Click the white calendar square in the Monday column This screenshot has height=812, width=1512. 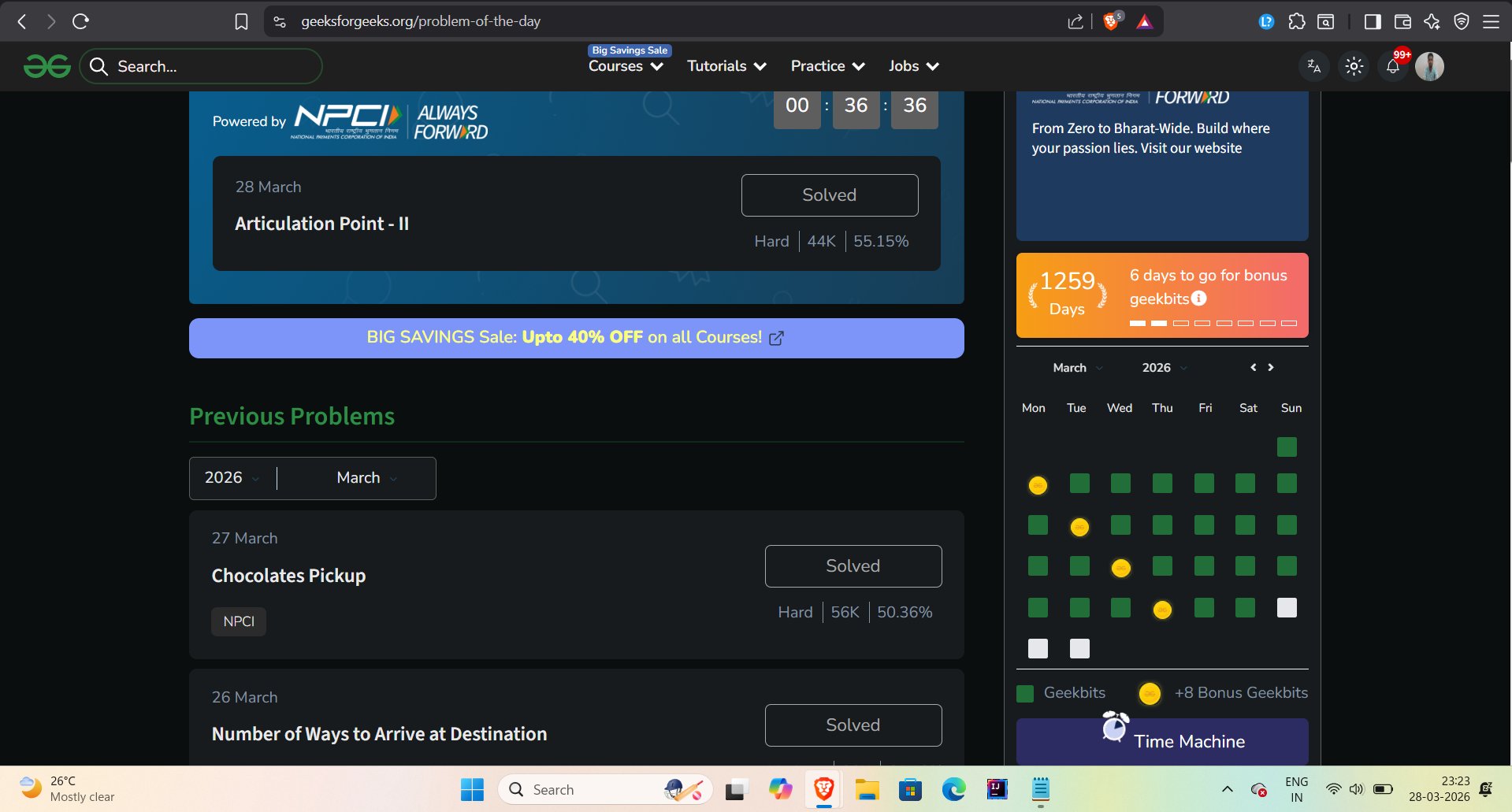[x=1038, y=649]
